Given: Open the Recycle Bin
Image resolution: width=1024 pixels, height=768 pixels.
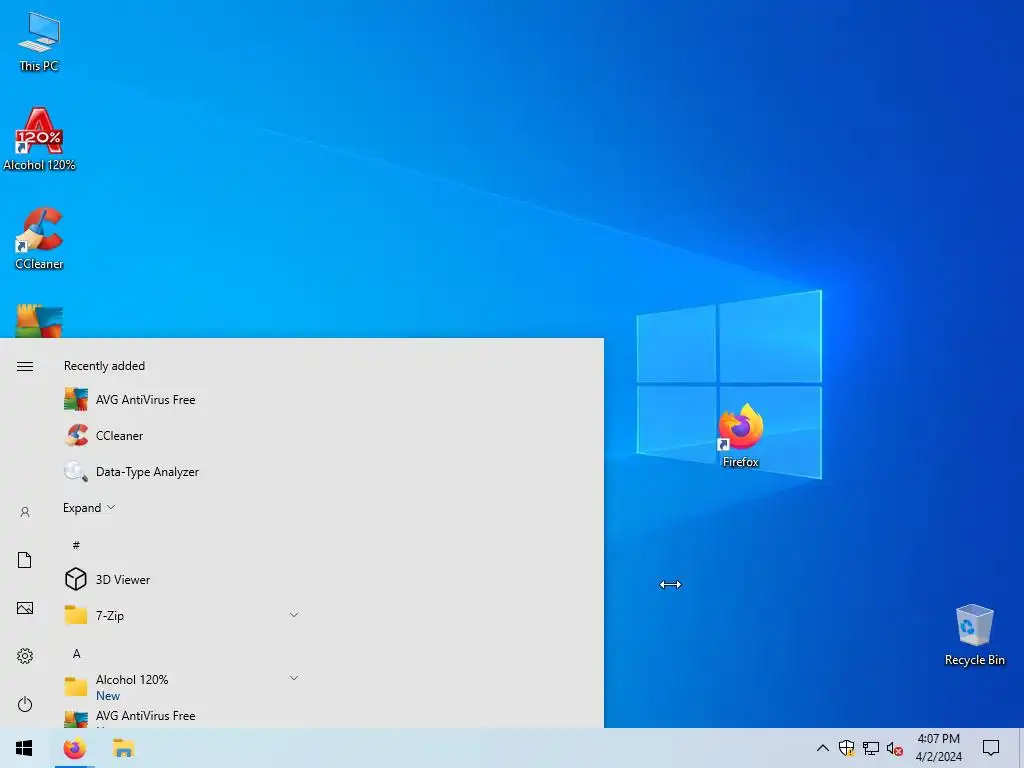Looking at the screenshot, I should 974,635.
